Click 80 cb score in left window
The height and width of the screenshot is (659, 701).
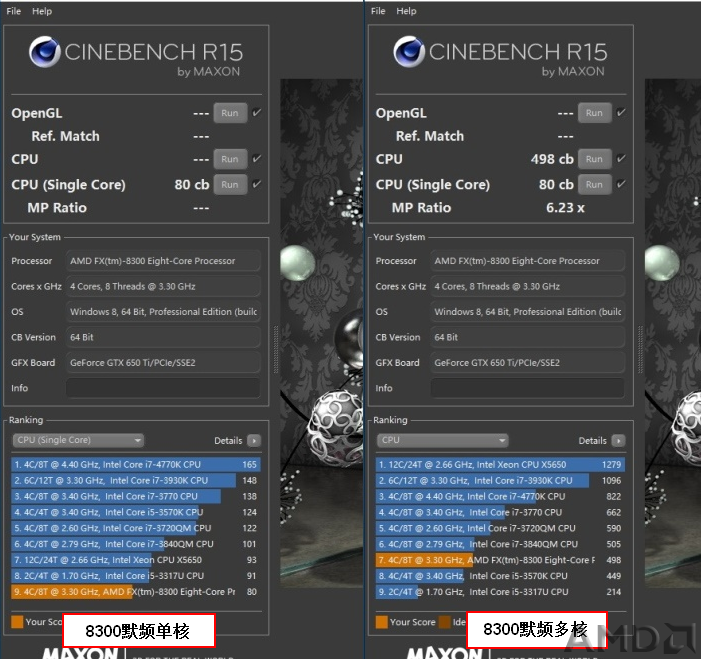192,185
